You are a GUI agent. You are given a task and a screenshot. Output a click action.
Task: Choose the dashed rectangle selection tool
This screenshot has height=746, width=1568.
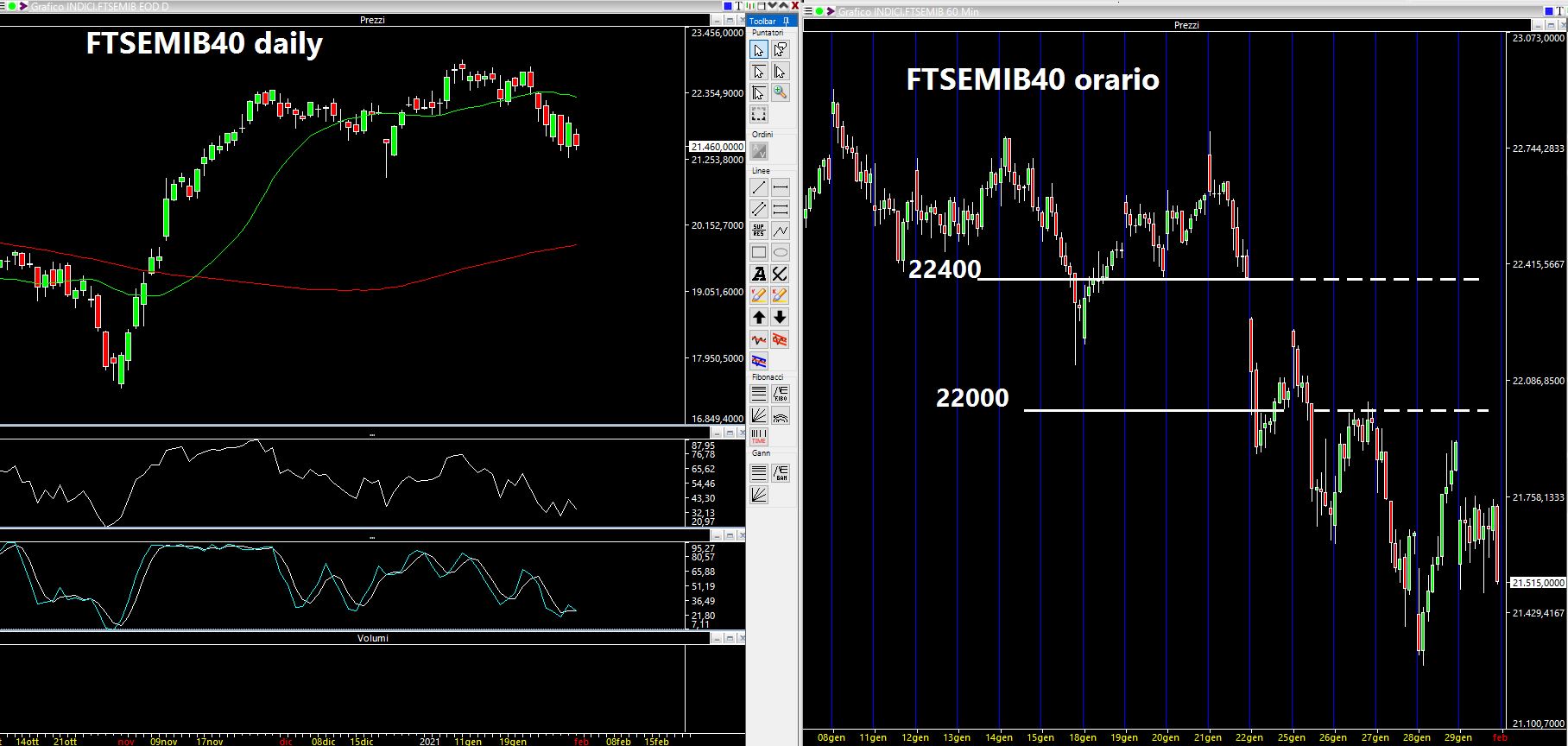click(x=758, y=114)
